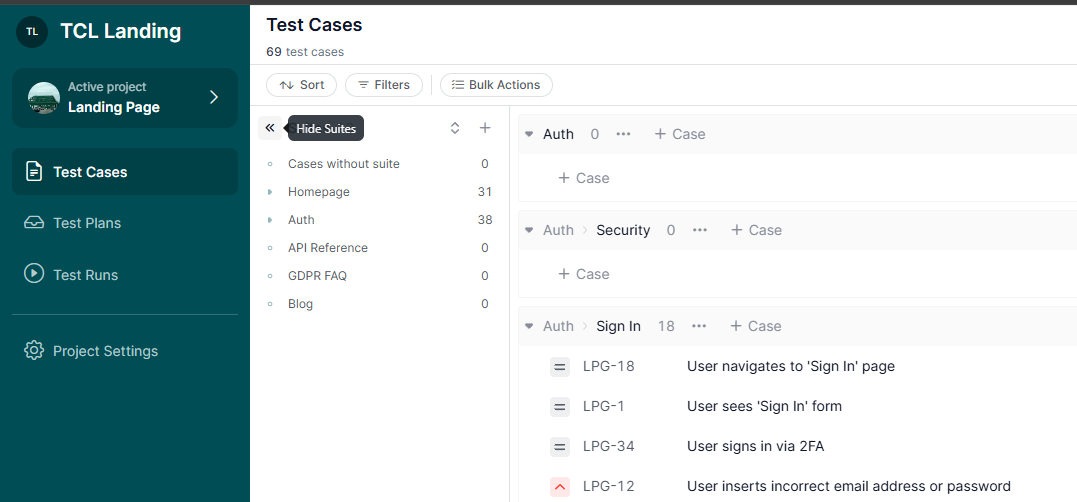Viewport: 1077px width, 502px height.
Task: Click the Project Settings gear icon
Action: (x=34, y=351)
